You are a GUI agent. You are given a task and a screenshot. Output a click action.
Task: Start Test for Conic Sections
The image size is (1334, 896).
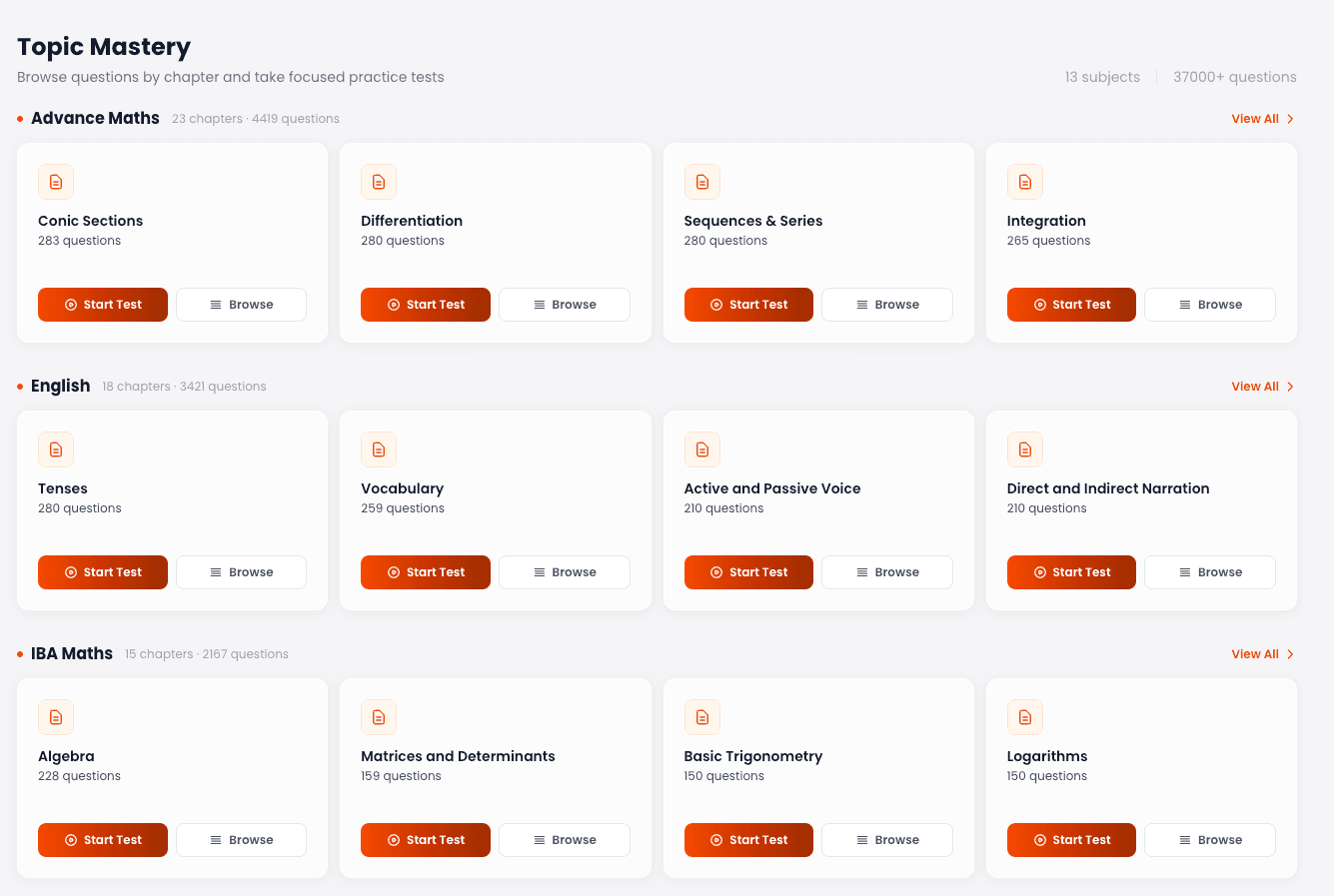[x=103, y=305]
